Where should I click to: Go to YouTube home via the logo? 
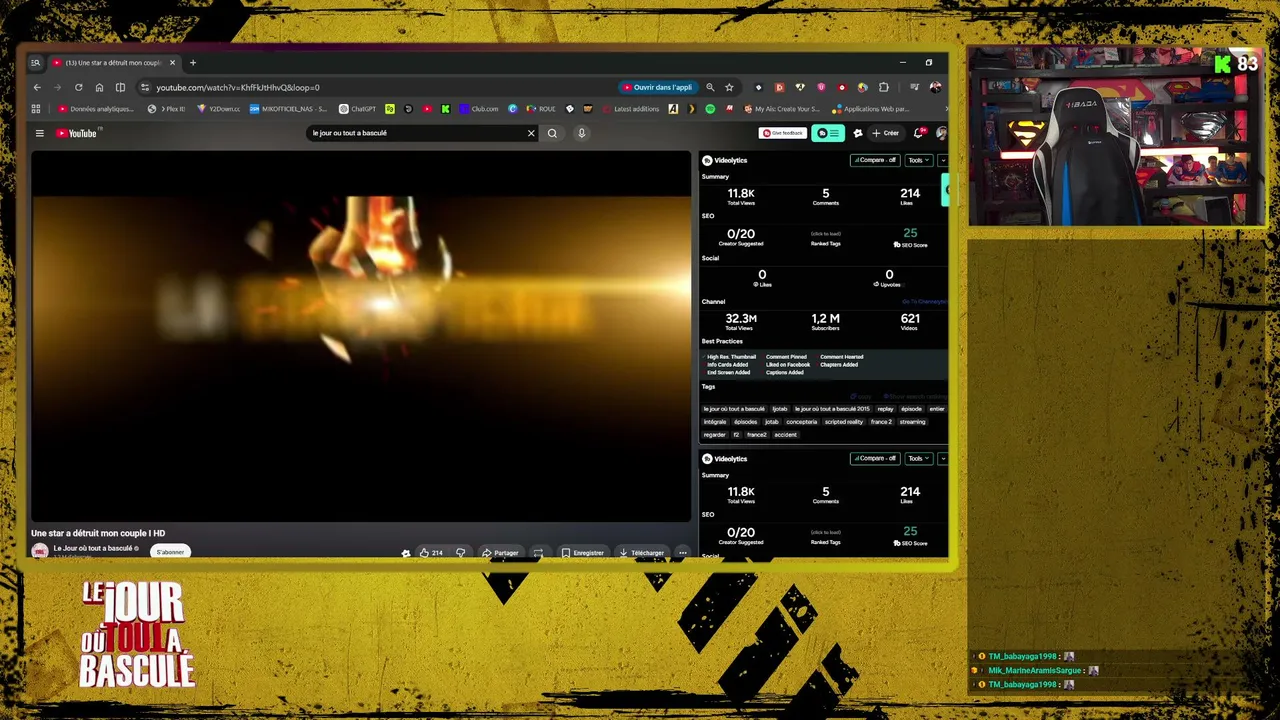tap(77, 133)
